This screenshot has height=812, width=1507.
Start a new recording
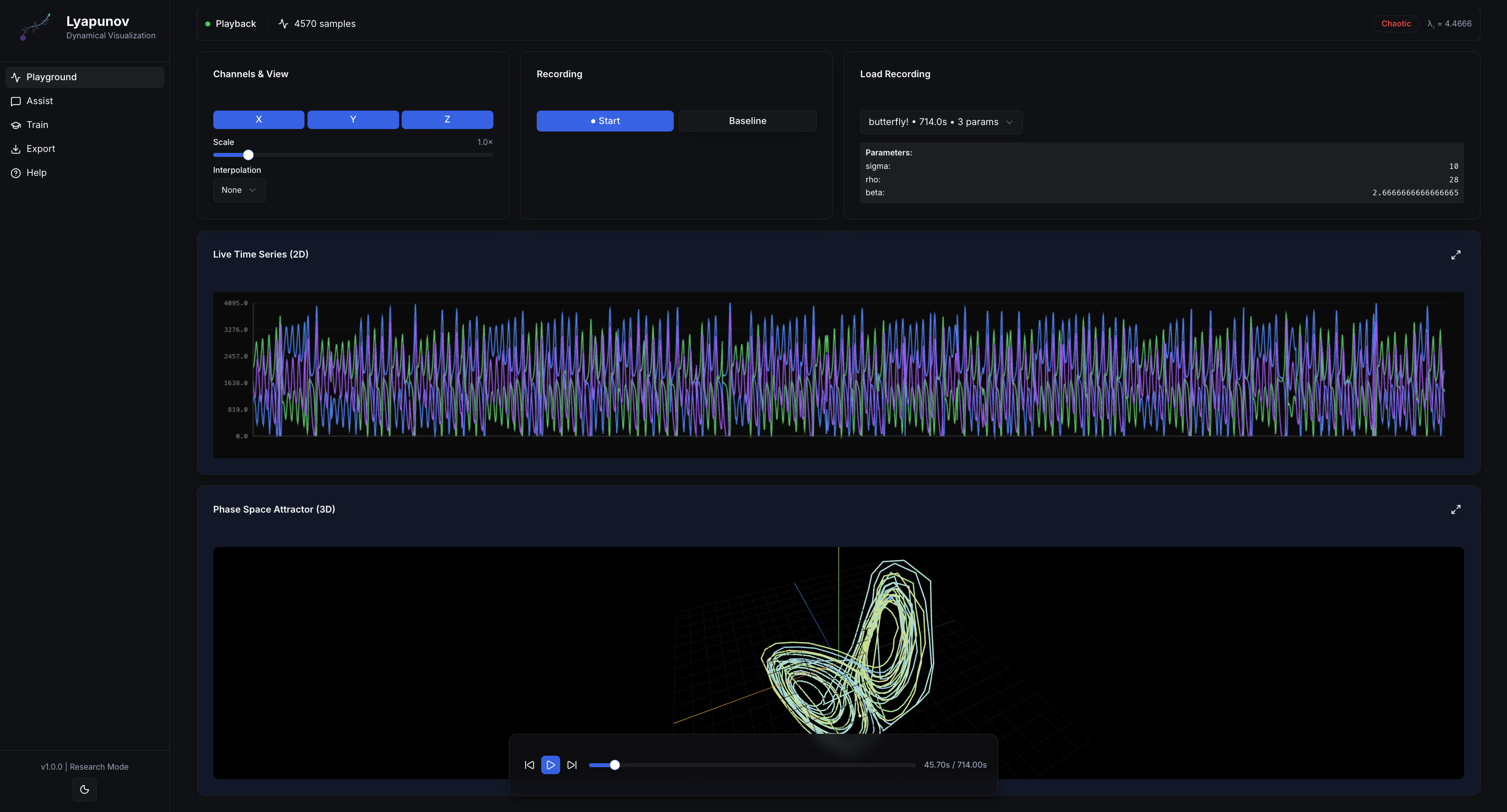tap(604, 121)
